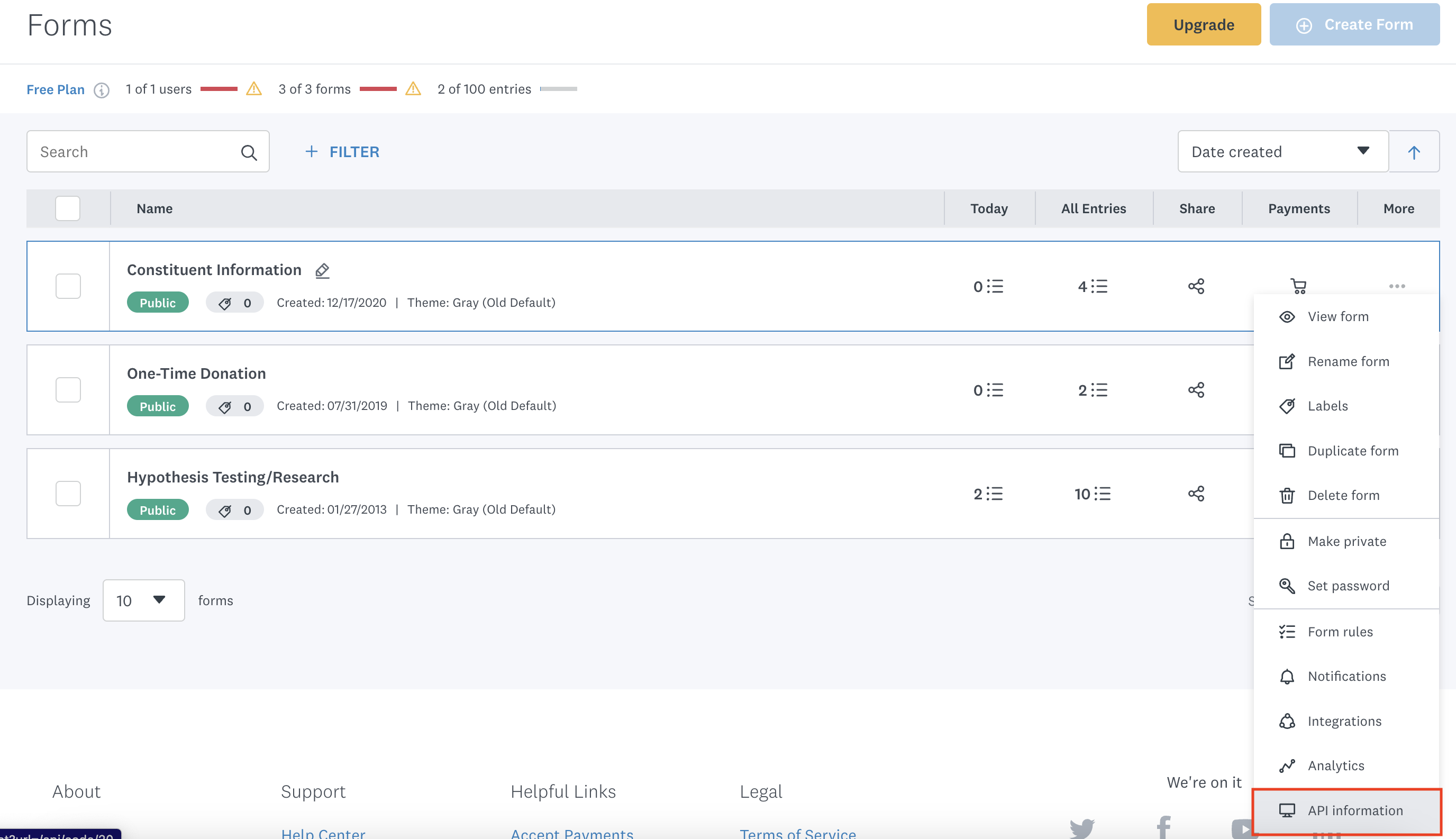
Task: Click the Upgrade button
Action: pyautogui.click(x=1203, y=25)
